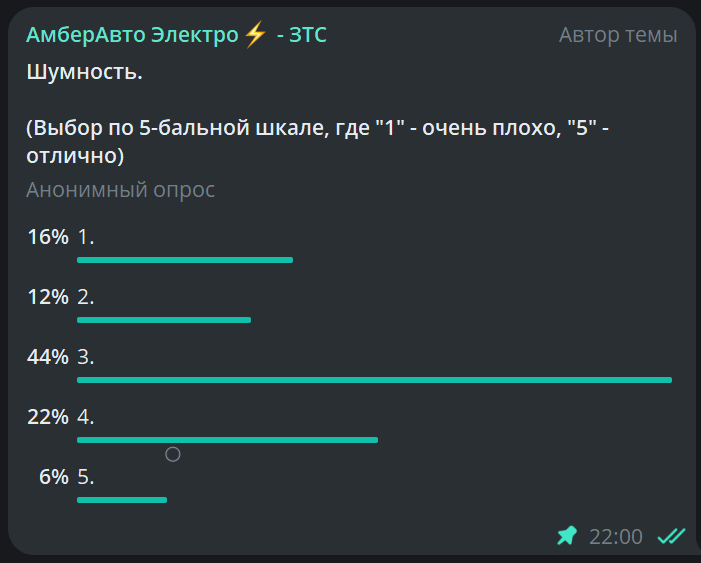Click the 22% result bar for option 4
Screen dimensions: 701x563
227,440
